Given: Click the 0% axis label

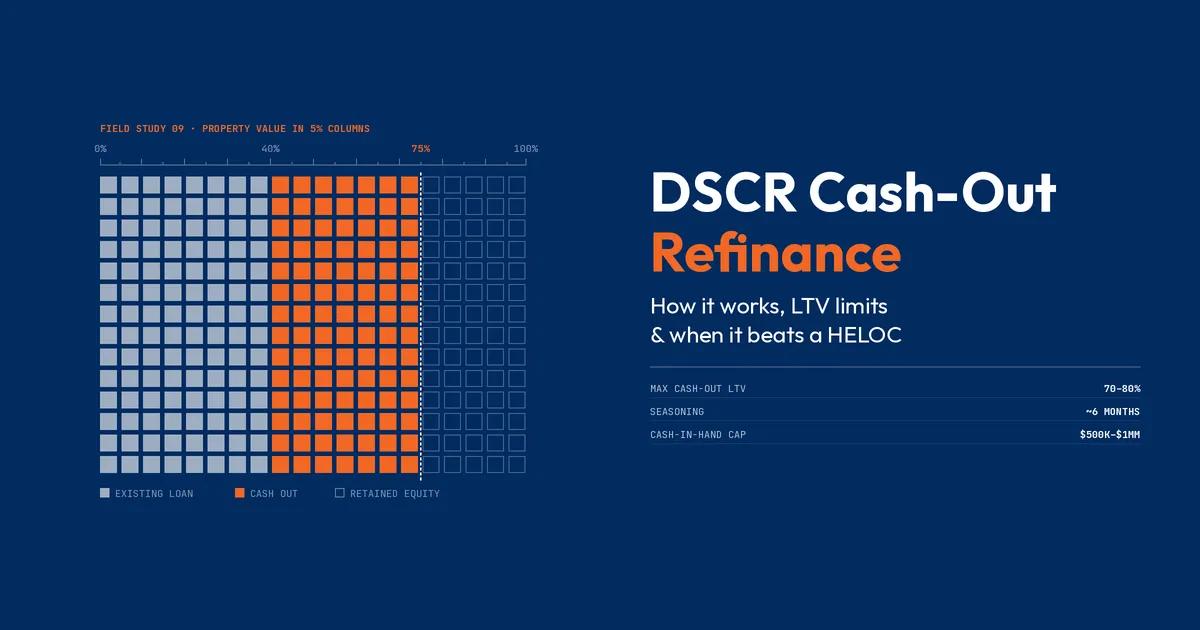Looking at the screenshot, I should [101, 149].
